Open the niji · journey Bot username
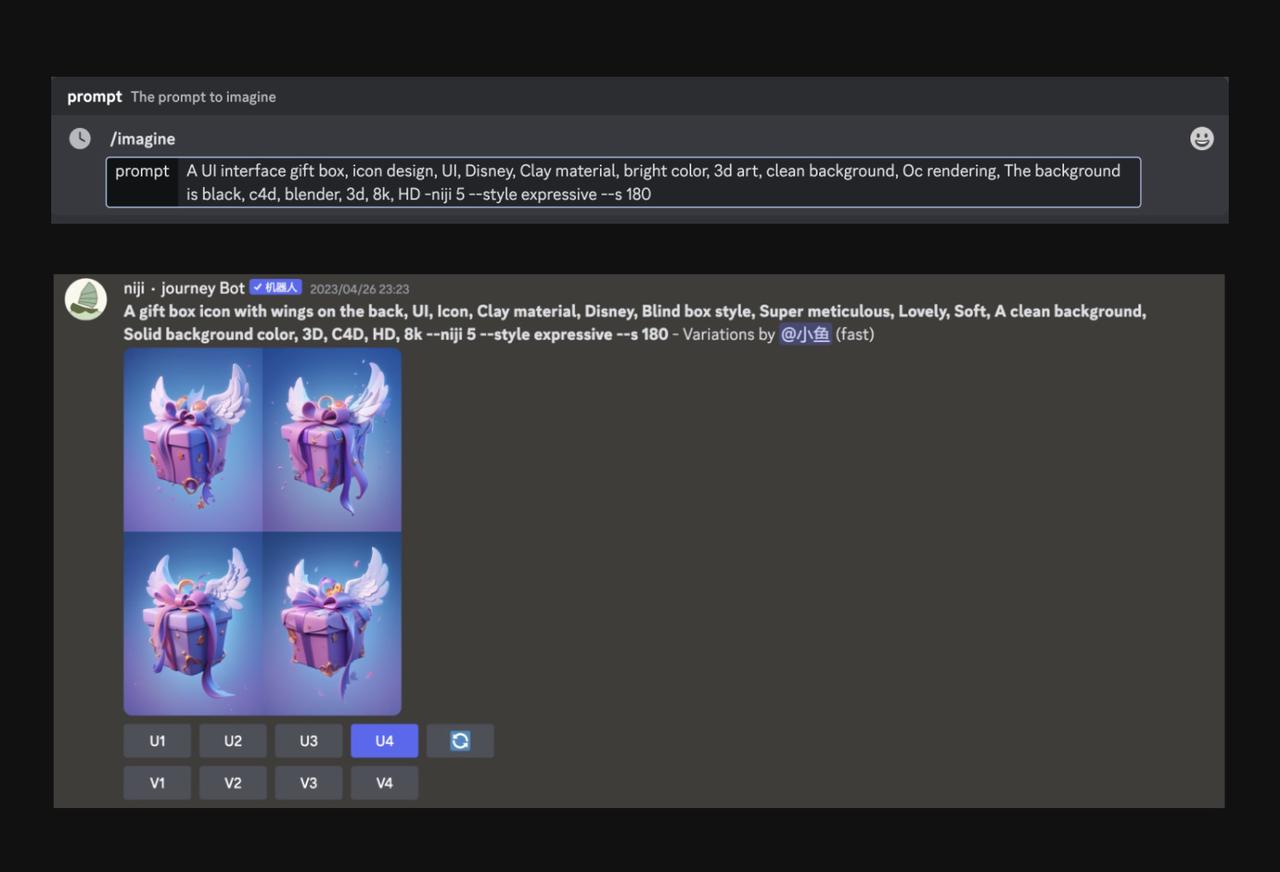 tap(184, 288)
